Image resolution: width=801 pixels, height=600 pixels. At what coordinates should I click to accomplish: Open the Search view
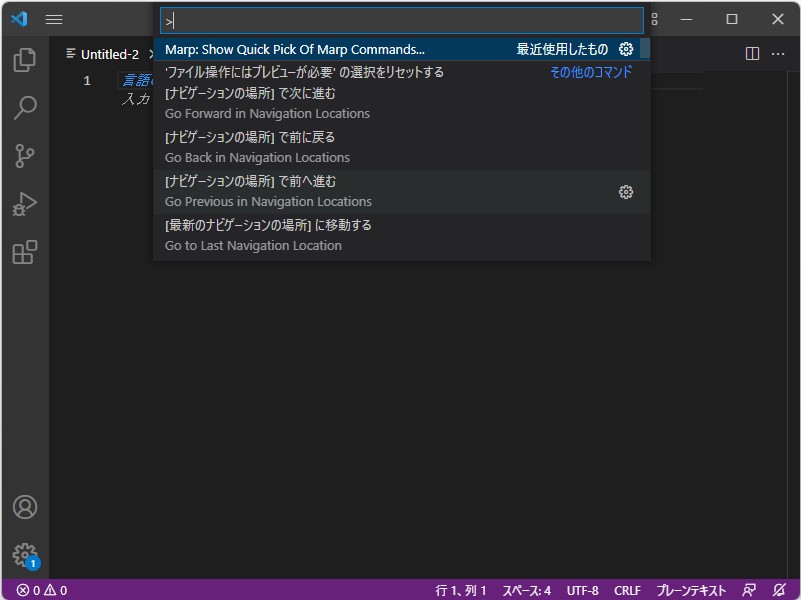(26, 105)
